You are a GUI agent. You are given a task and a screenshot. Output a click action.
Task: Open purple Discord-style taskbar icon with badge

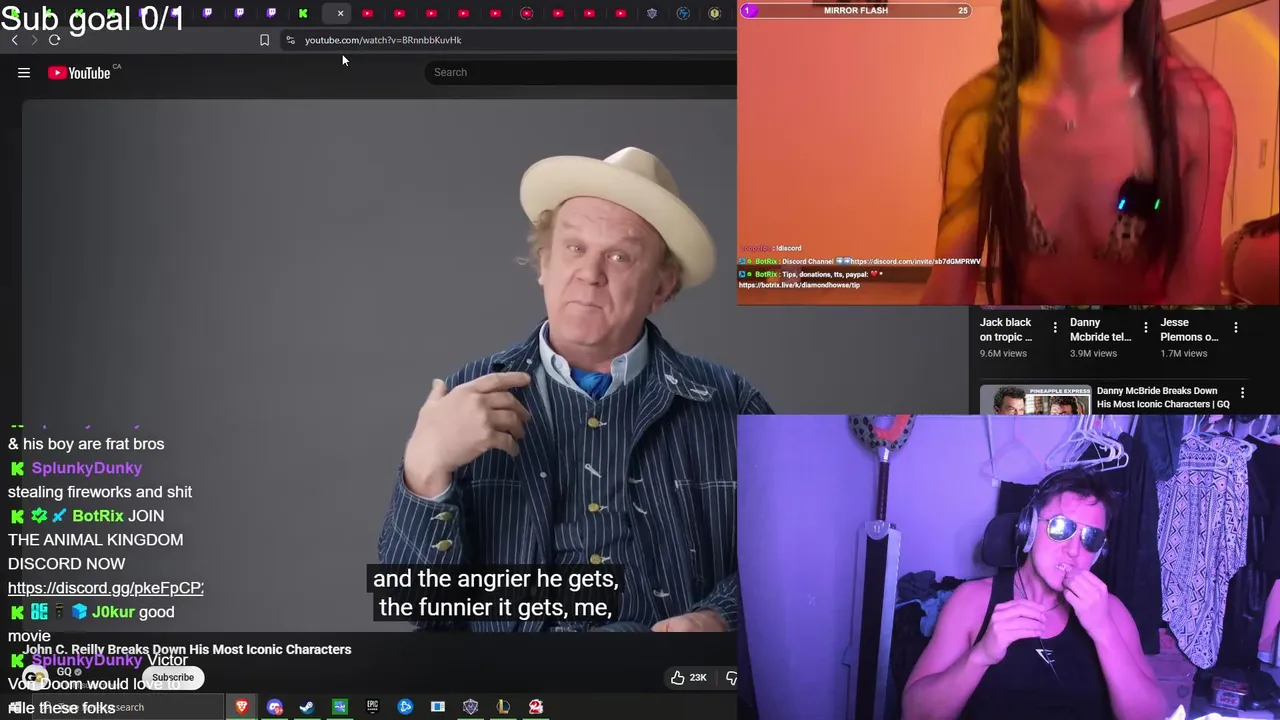274,707
